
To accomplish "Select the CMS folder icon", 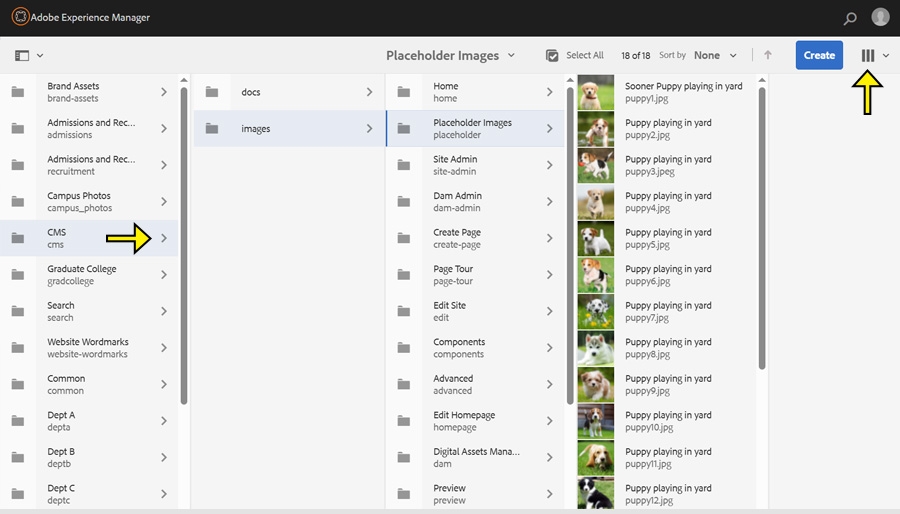I will (x=18, y=238).
